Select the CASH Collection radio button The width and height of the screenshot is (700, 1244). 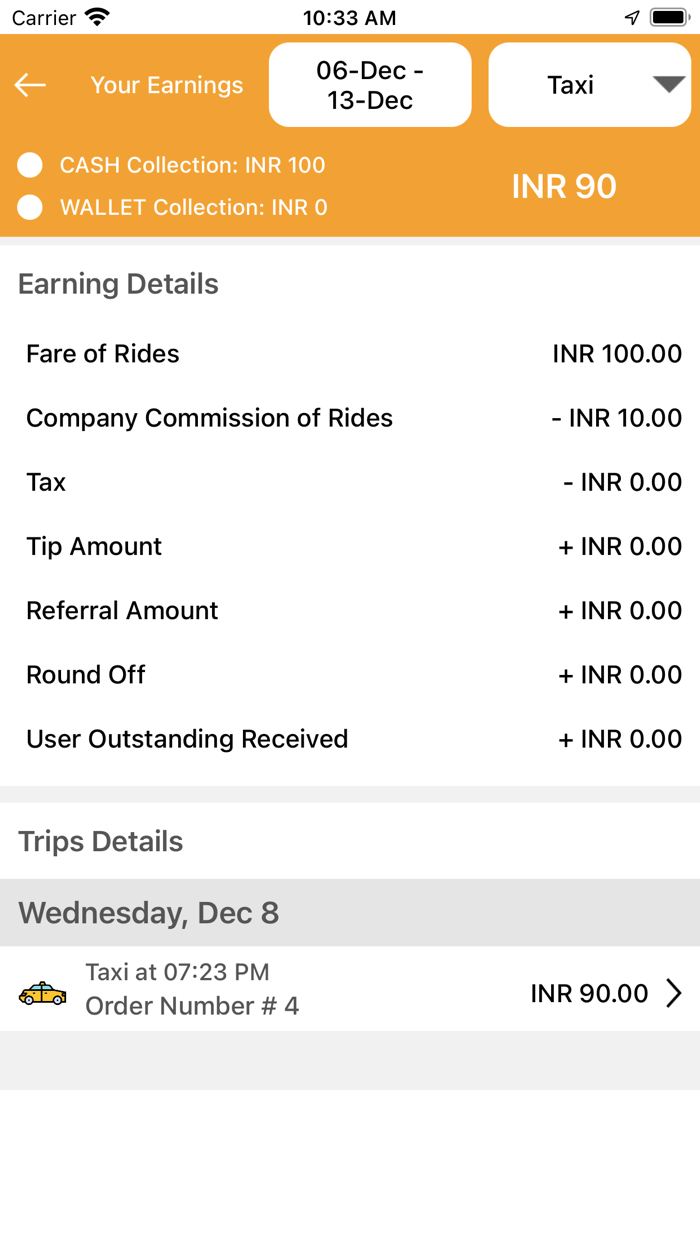(30, 165)
